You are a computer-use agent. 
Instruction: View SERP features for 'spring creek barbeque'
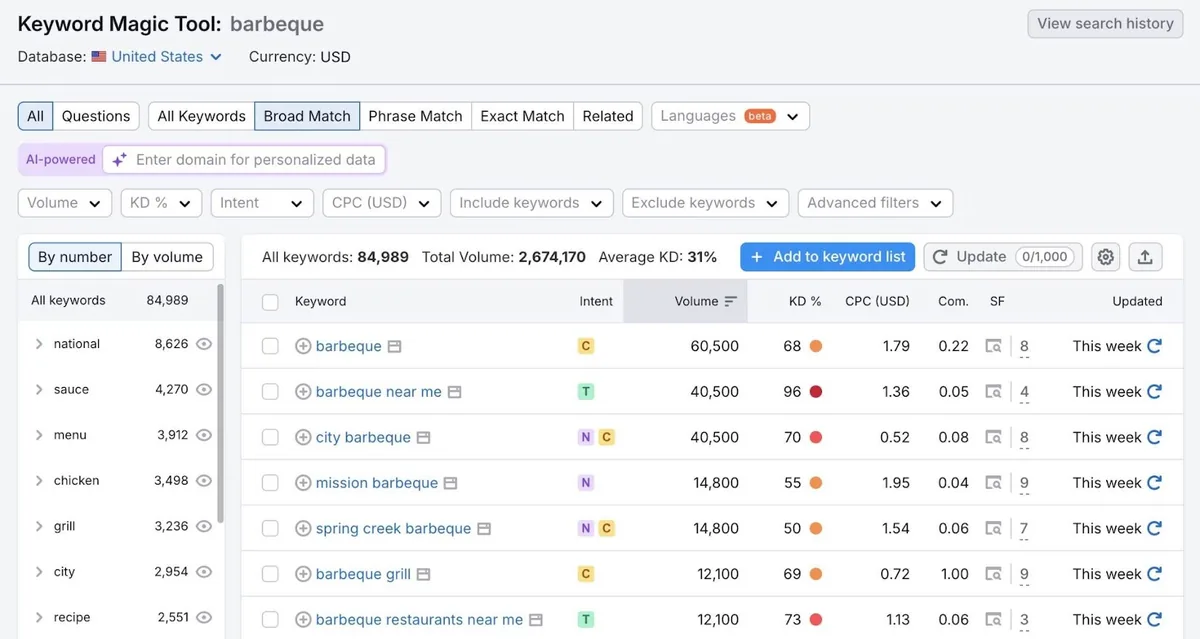tap(1024, 530)
